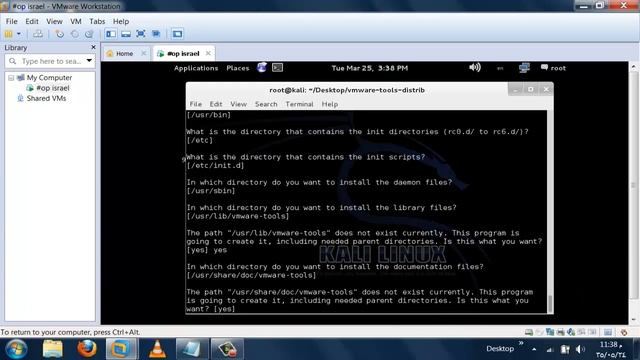Click the library search input field
The image size is (640, 360).
51,61
